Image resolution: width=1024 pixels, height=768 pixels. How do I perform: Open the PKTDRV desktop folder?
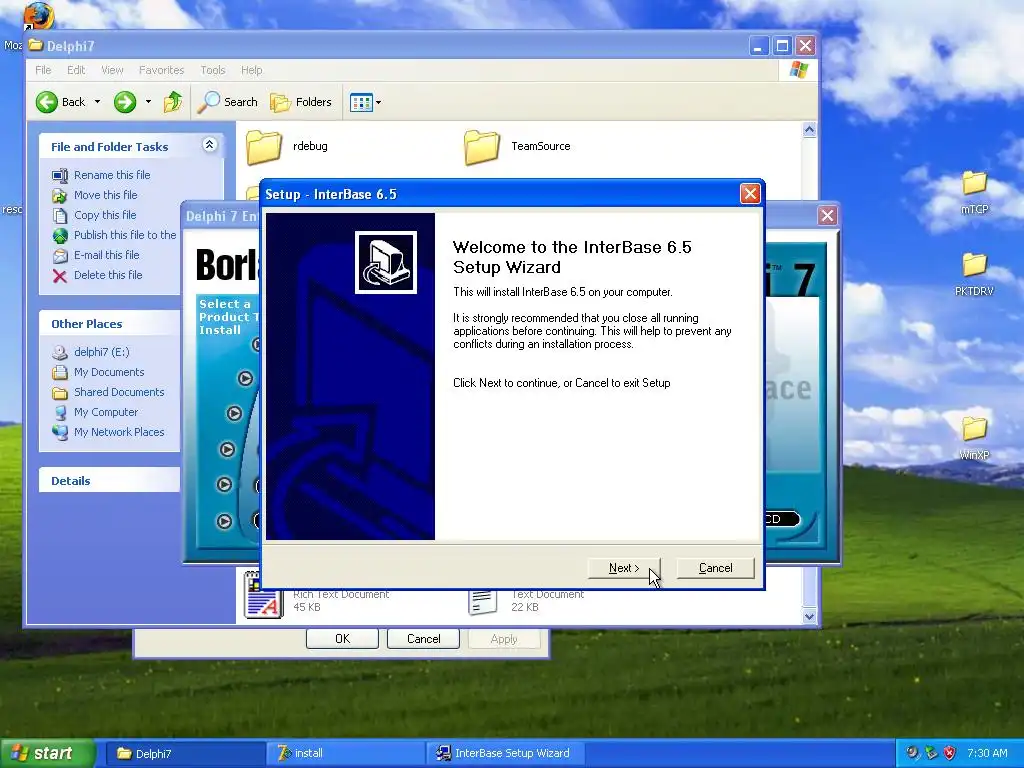(x=974, y=274)
